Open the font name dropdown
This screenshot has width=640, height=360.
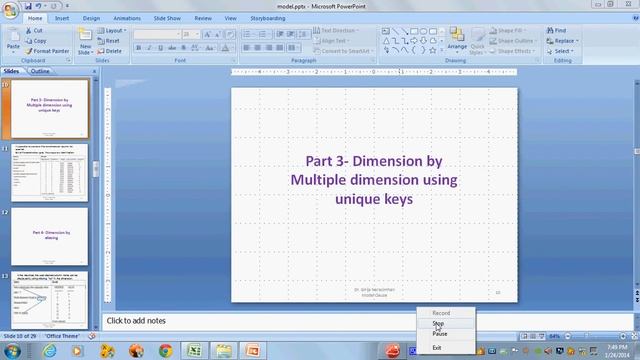coord(178,34)
